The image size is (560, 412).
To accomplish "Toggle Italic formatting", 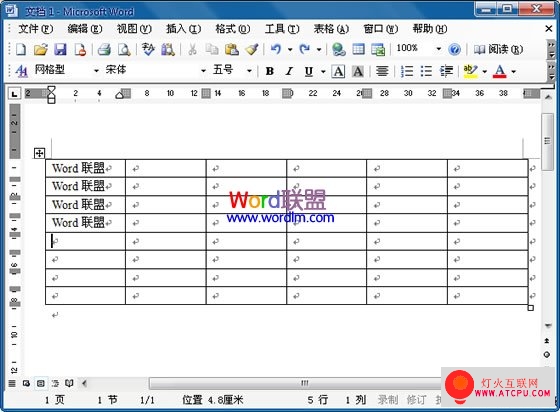I will coord(289,71).
